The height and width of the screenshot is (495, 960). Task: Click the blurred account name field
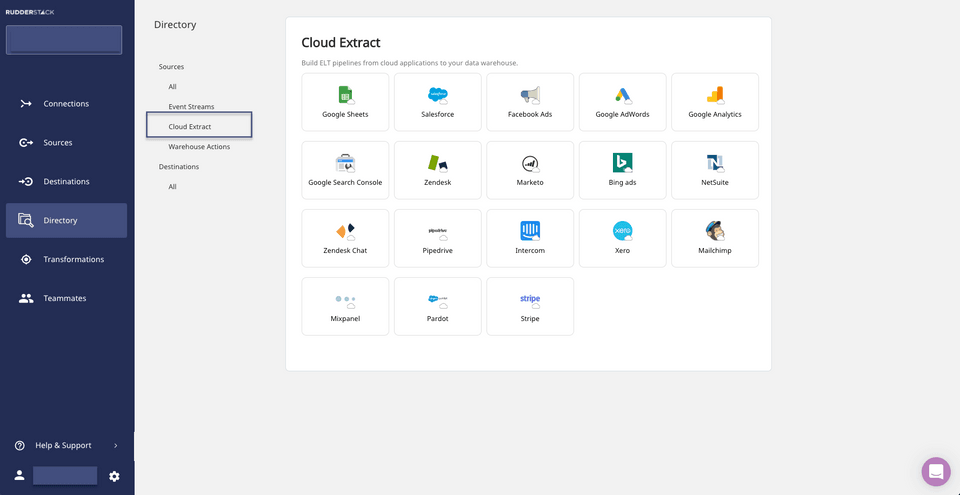(x=65, y=475)
